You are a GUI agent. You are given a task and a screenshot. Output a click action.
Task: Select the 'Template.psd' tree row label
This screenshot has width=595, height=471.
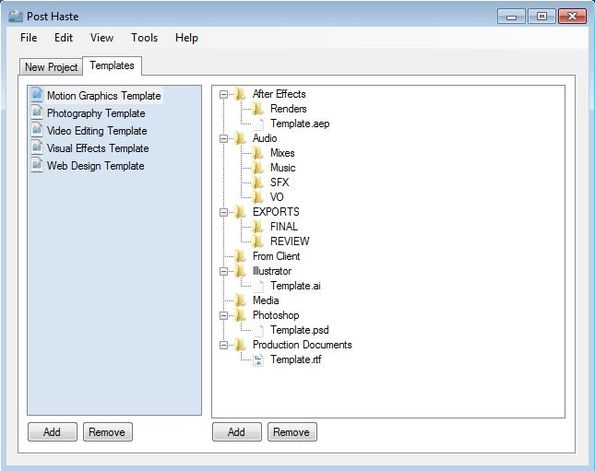(x=299, y=330)
